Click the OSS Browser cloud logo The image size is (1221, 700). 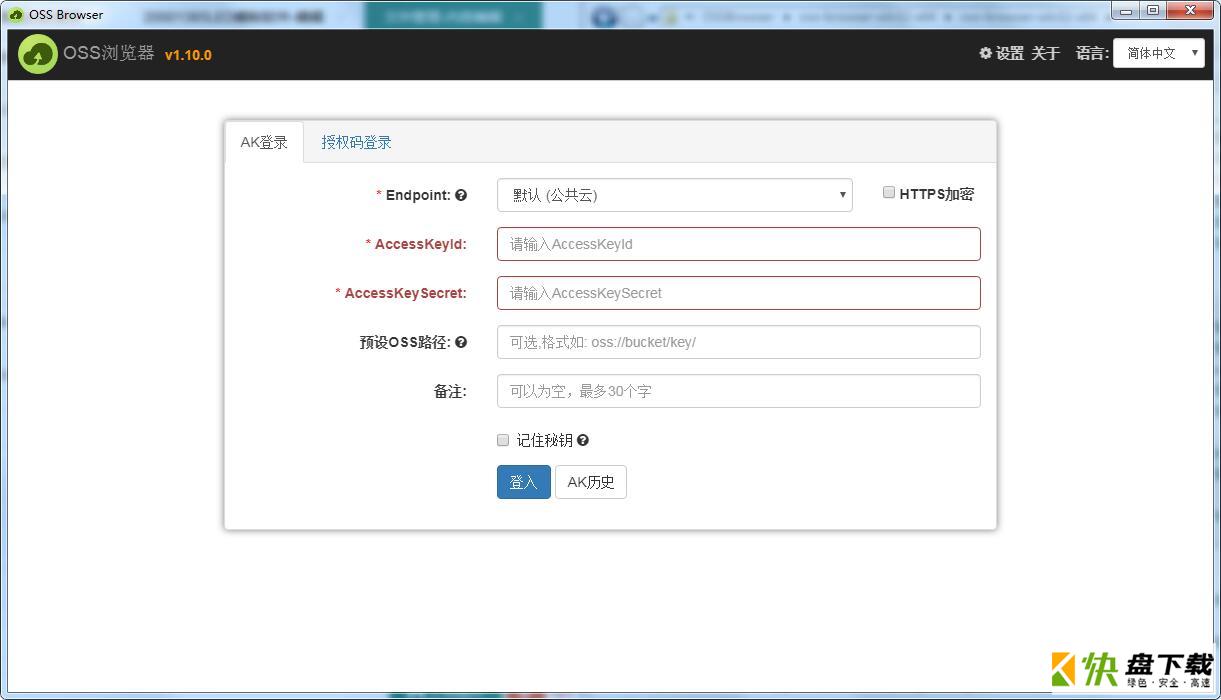pos(38,54)
